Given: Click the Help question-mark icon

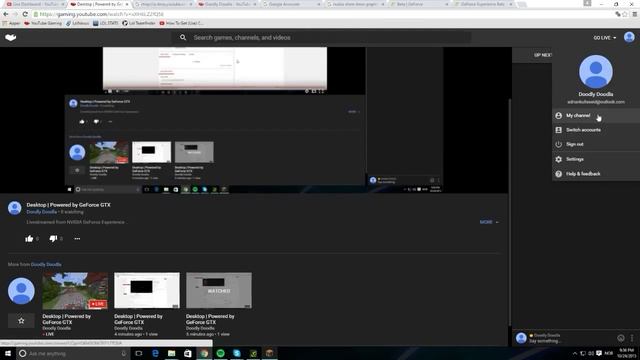Looking at the screenshot, I should pyautogui.click(x=558, y=174).
